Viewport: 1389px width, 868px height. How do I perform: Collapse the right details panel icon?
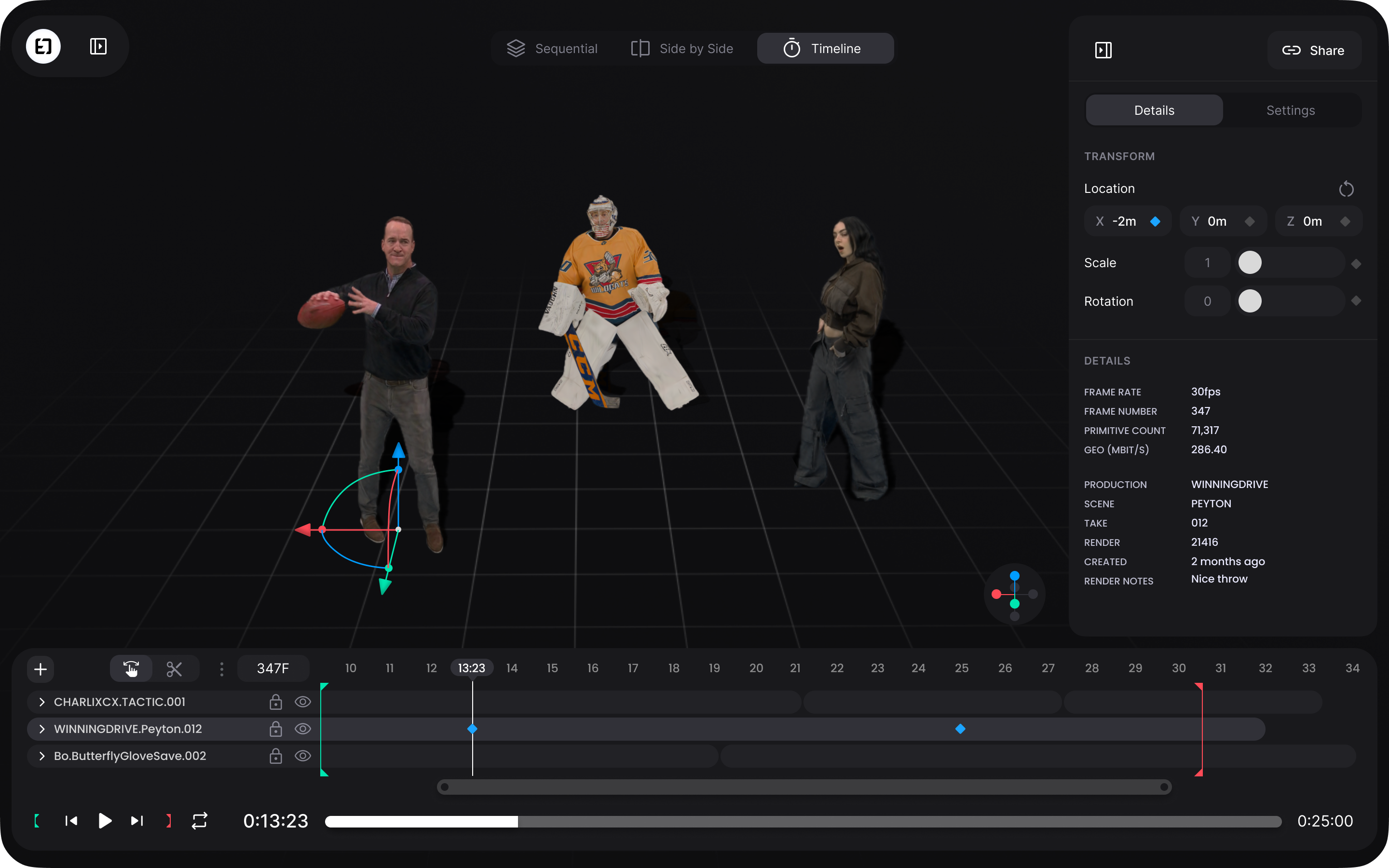tap(1103, 50)
